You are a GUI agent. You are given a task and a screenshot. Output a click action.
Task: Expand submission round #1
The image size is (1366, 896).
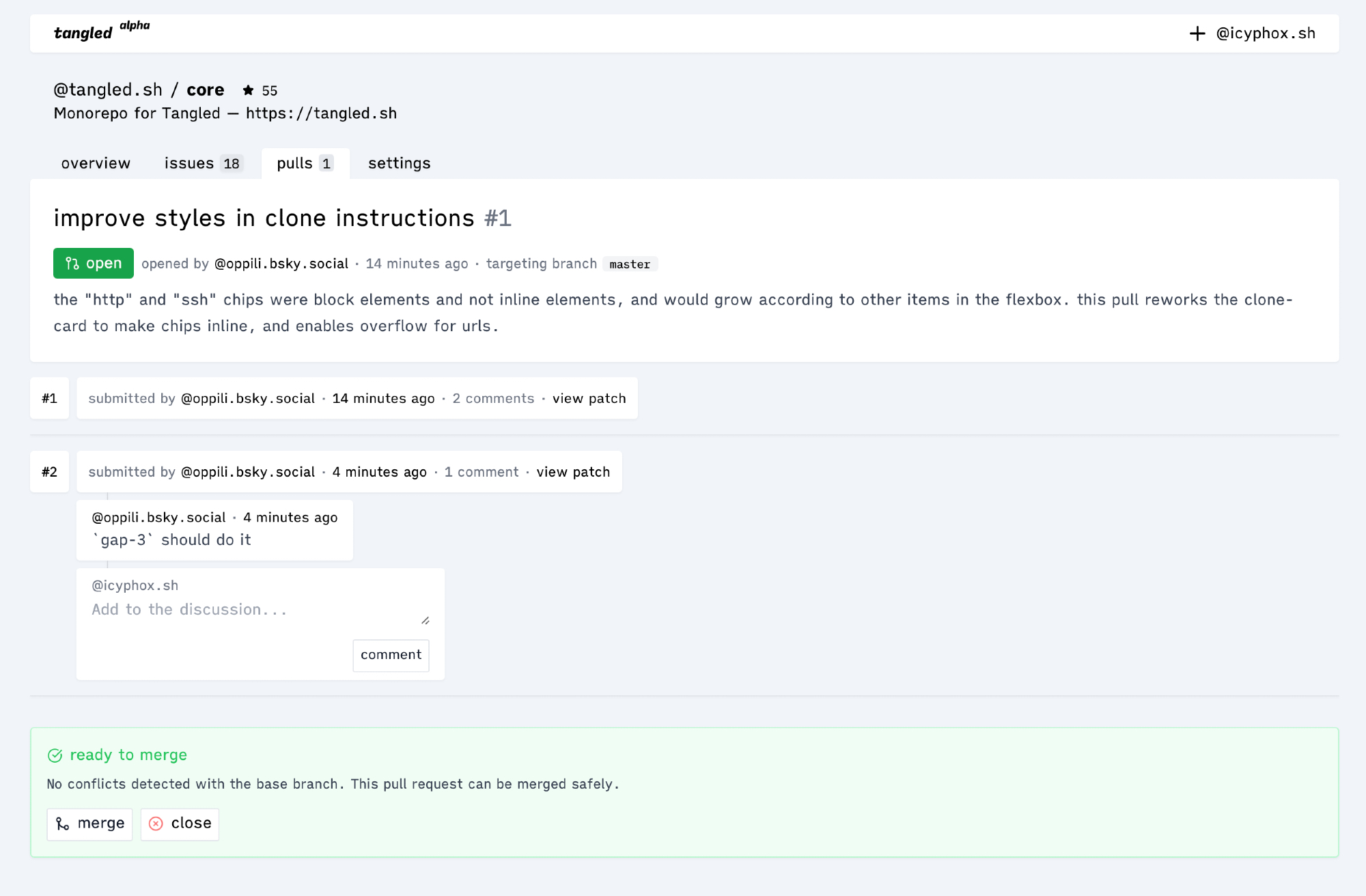point(49,398)
